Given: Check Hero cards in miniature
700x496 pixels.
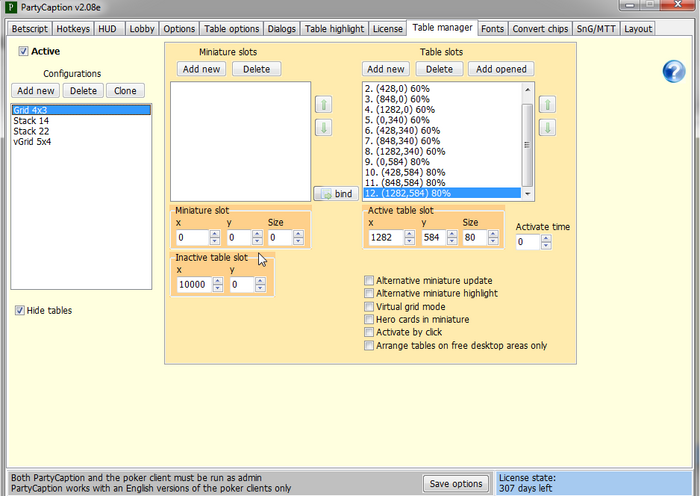Looking at the screenshot, I should pyautogui.click(x=369, y=319).
